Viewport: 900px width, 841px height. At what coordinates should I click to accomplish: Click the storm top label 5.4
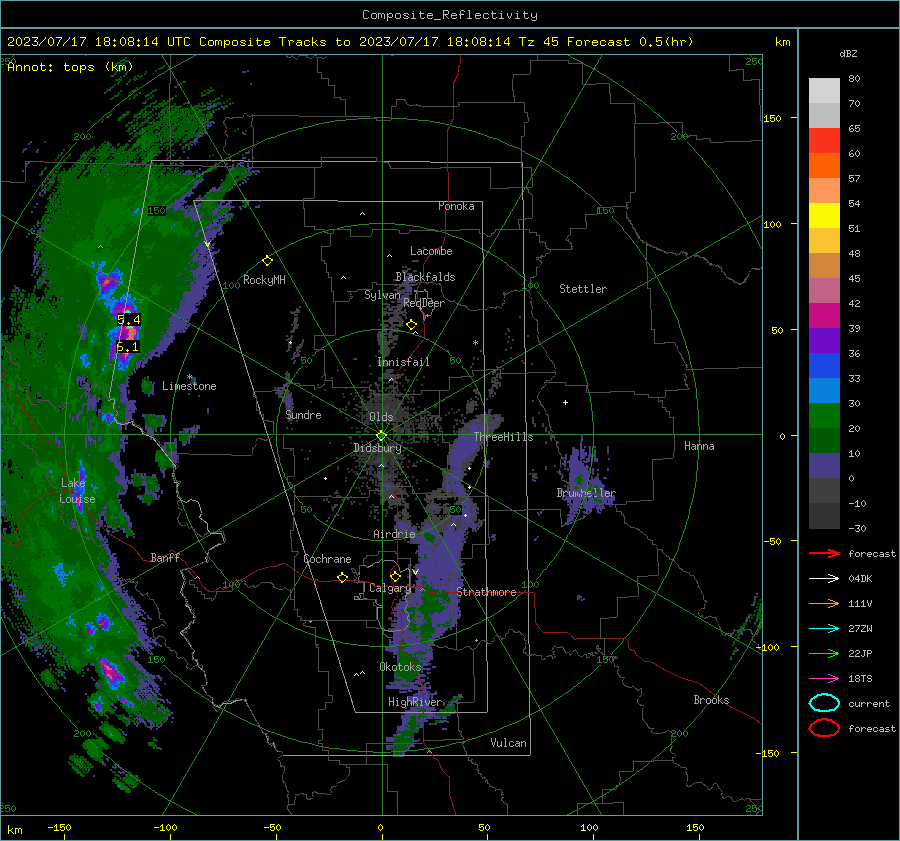[129, 320]
